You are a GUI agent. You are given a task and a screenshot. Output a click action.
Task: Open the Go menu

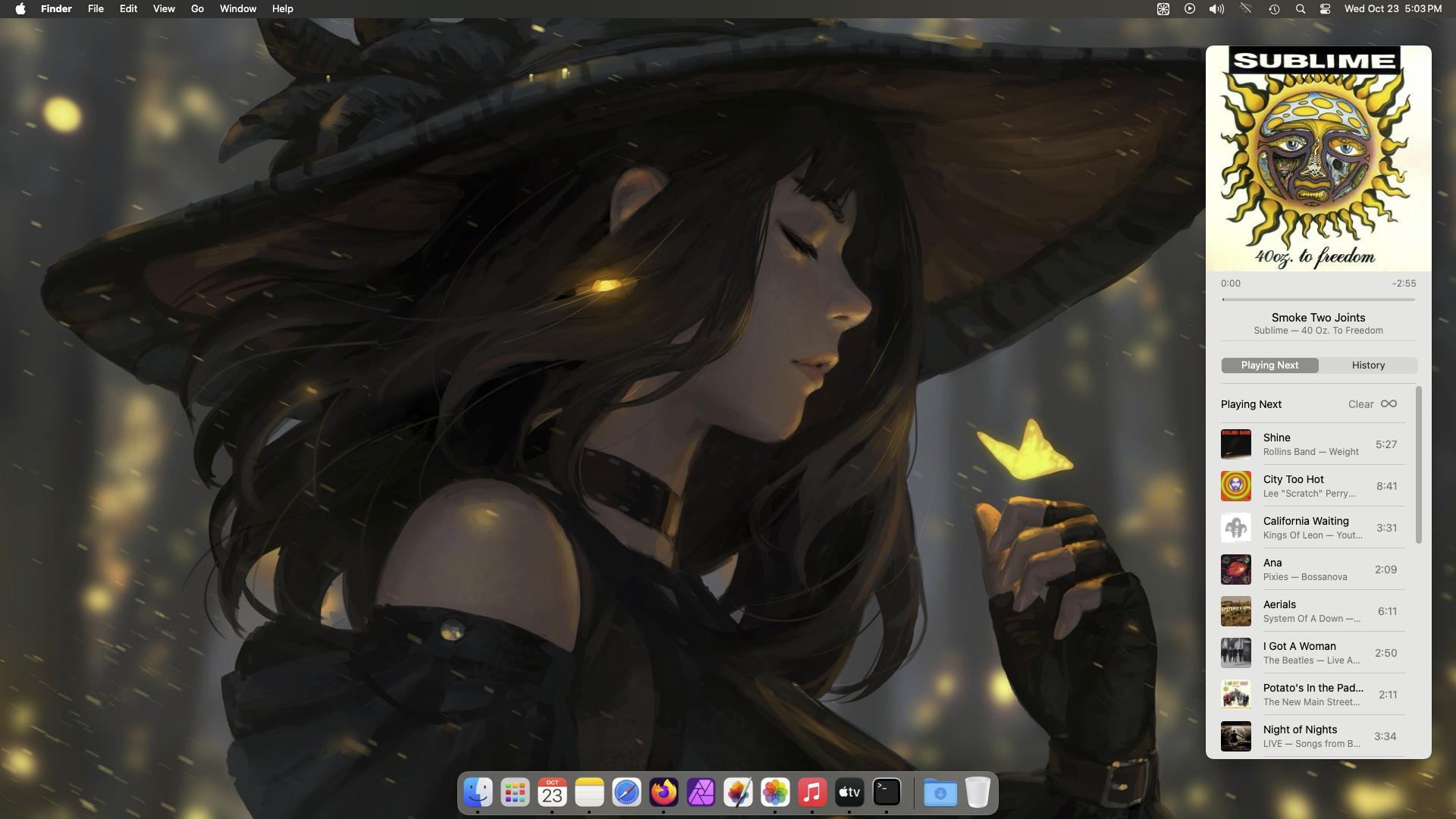tap(197, 9)
